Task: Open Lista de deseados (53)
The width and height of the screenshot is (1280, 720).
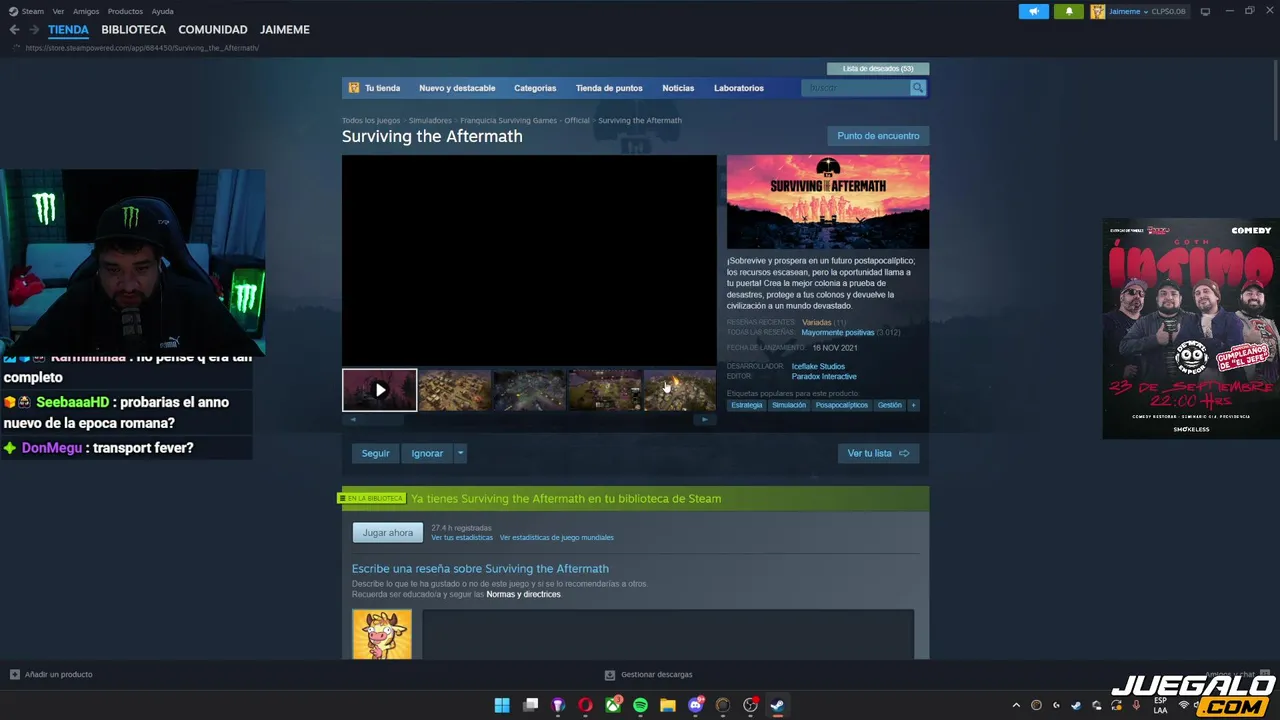Action: tap(878, 69)
